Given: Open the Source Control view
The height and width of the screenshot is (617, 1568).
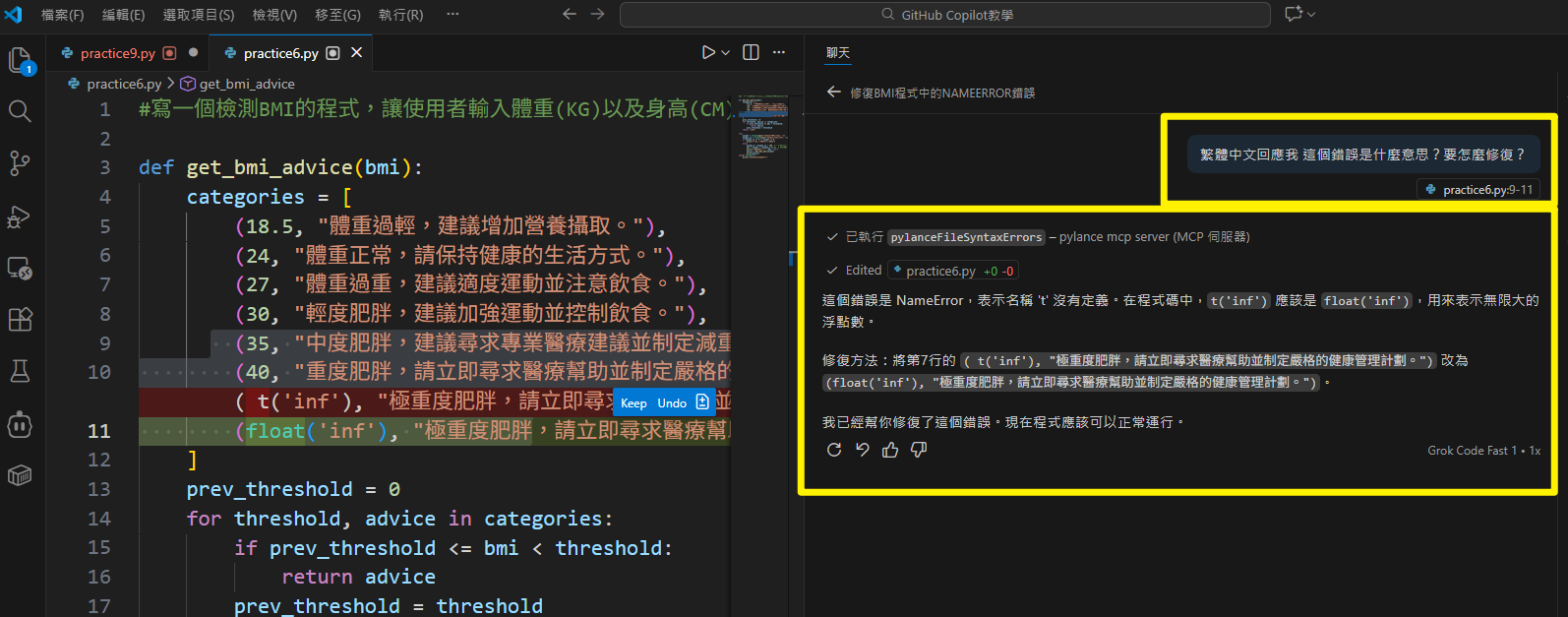Looking at the screenshot, I should [x=20, y=163].
